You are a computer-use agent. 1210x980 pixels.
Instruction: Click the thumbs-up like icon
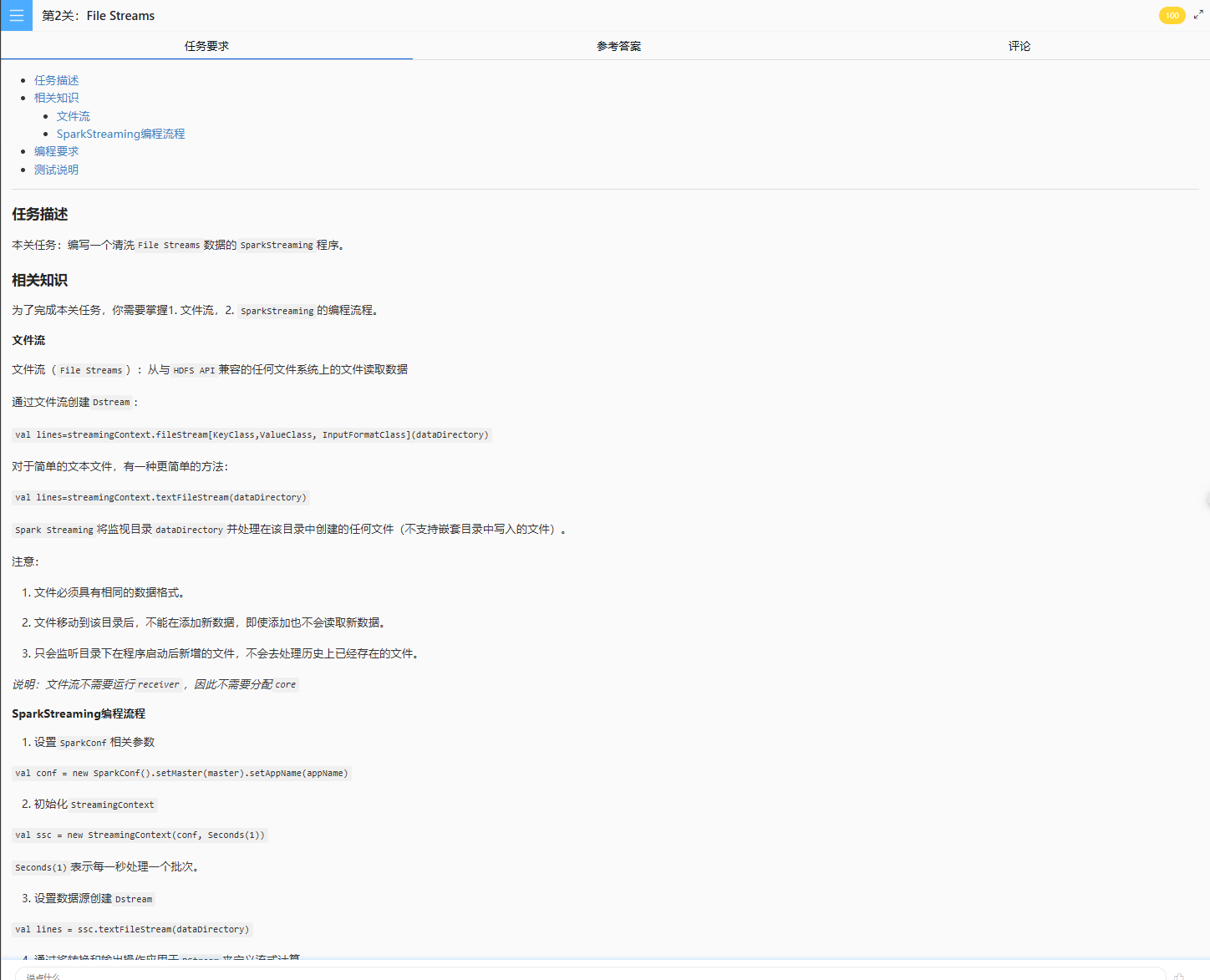click(1179, 975)
